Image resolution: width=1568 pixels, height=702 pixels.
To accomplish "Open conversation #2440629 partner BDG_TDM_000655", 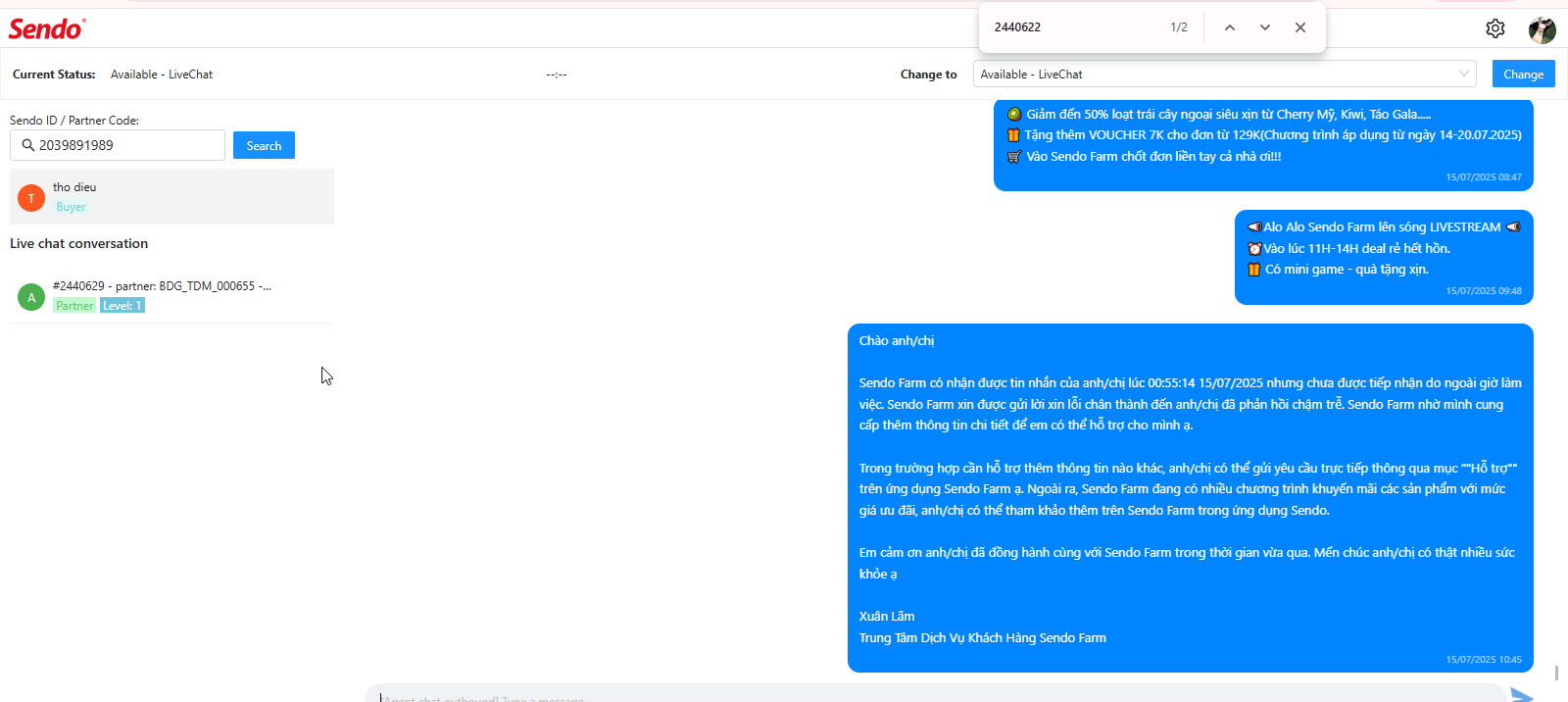I will (x=171, y=295).
